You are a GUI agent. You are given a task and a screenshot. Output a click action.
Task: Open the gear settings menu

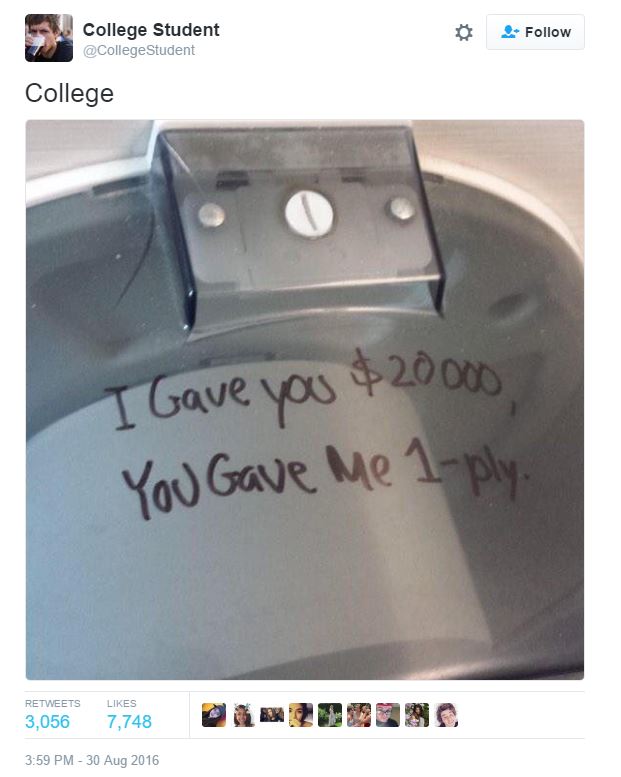[x=463, y=33]
